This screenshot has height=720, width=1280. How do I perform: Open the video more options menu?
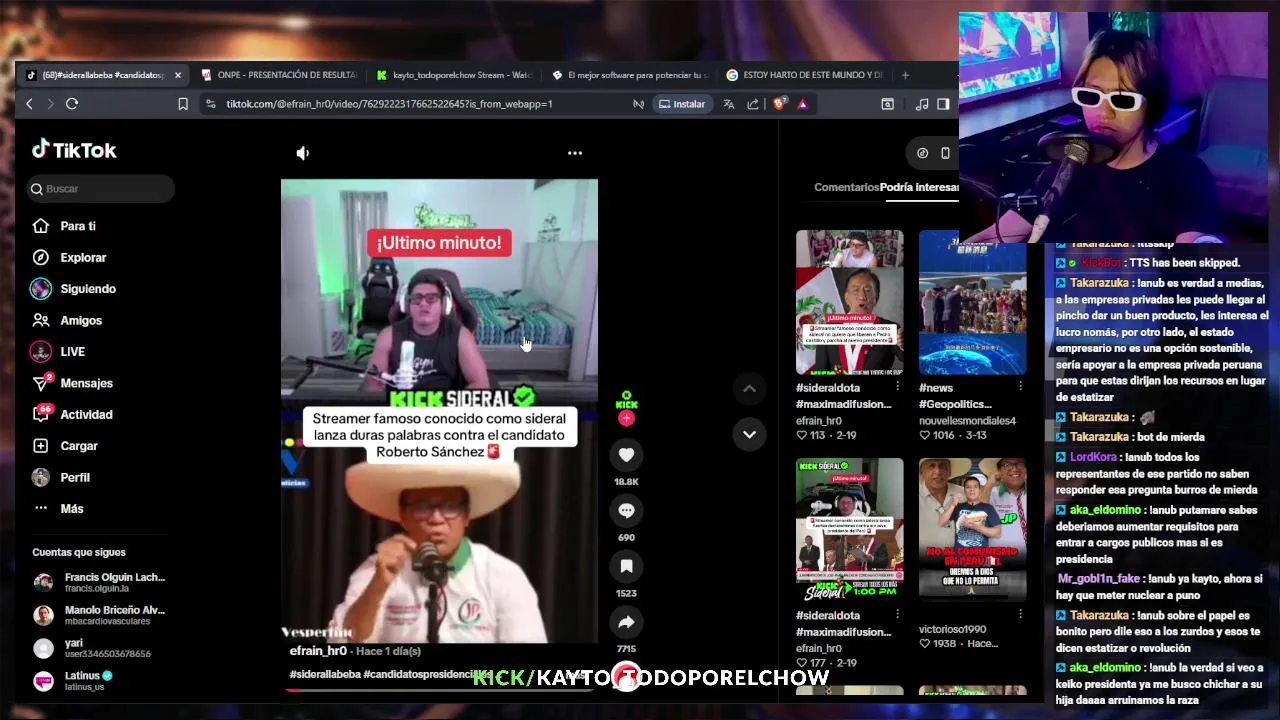(575, 153)
